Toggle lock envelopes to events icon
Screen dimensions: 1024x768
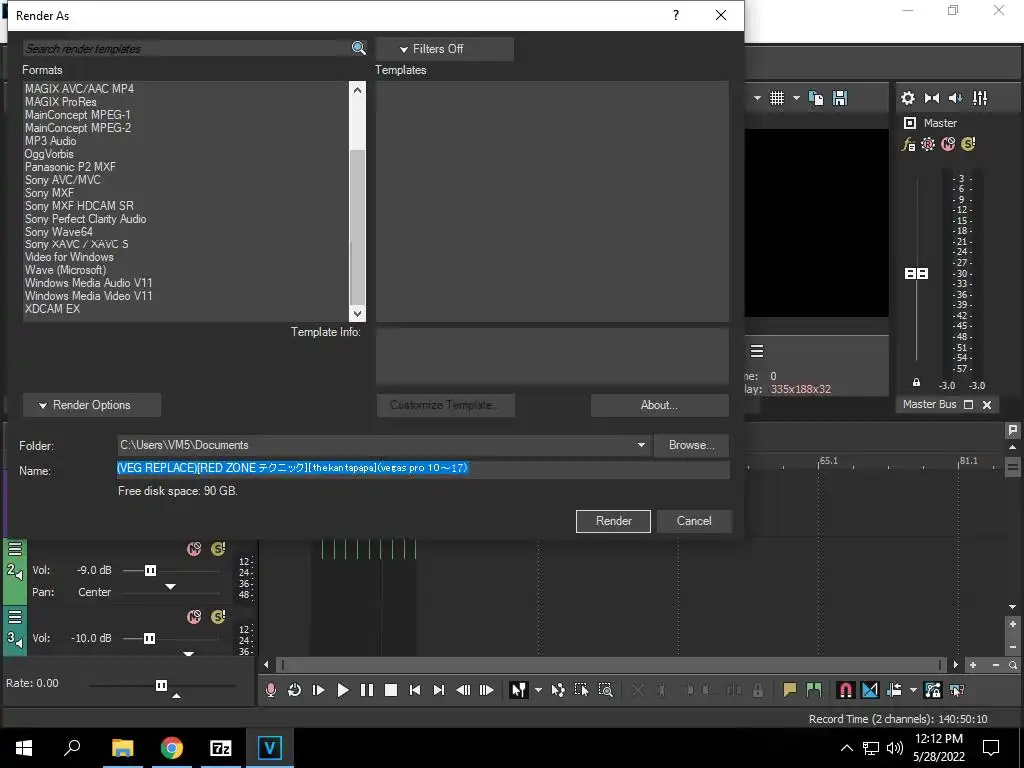[x=933, y=690]
